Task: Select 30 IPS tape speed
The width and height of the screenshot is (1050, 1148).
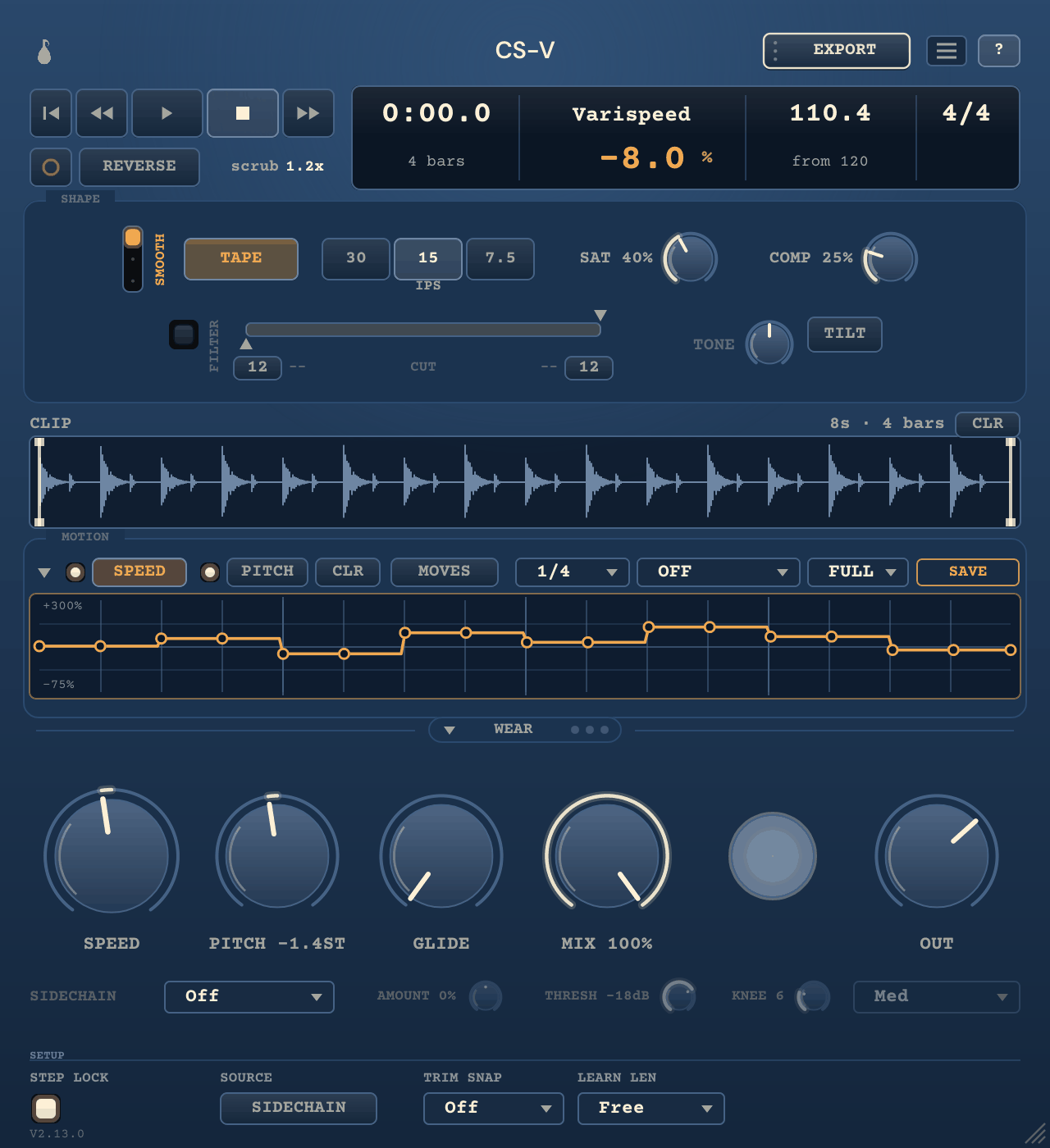Action: point(356,259)
